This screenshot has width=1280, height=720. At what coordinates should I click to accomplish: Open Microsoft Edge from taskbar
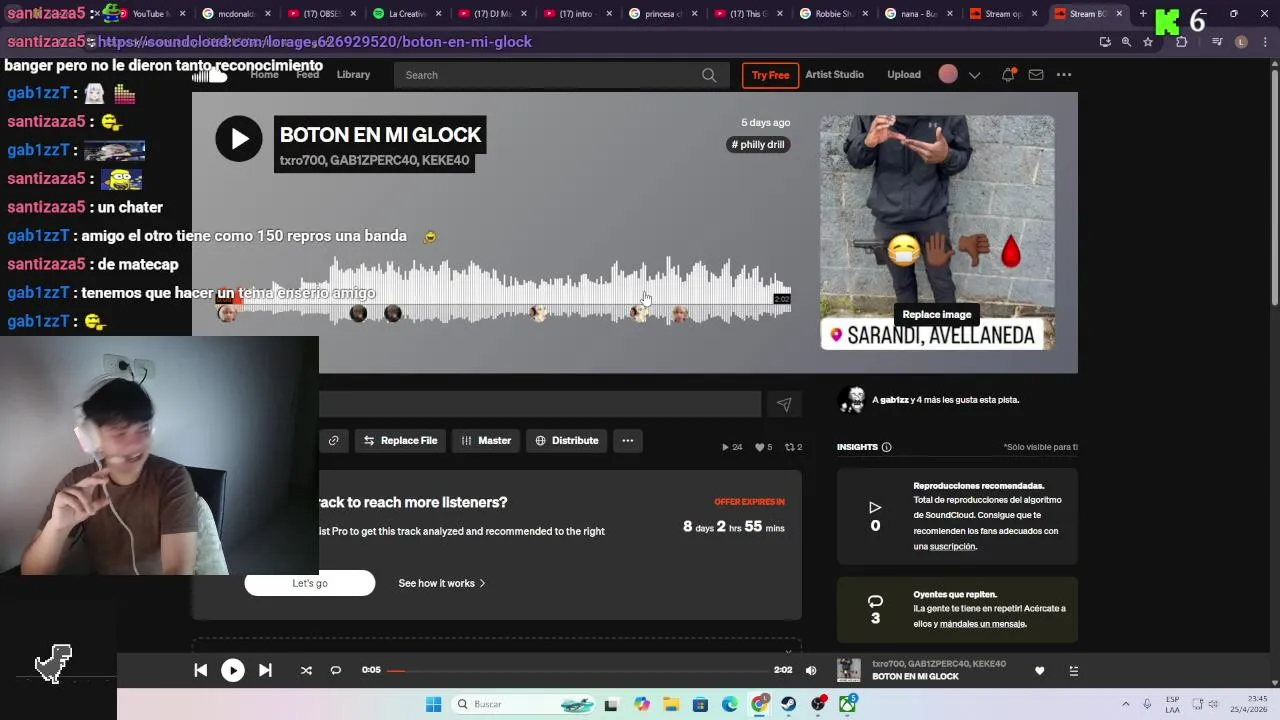pyautogui.click(x=730, y=704)
